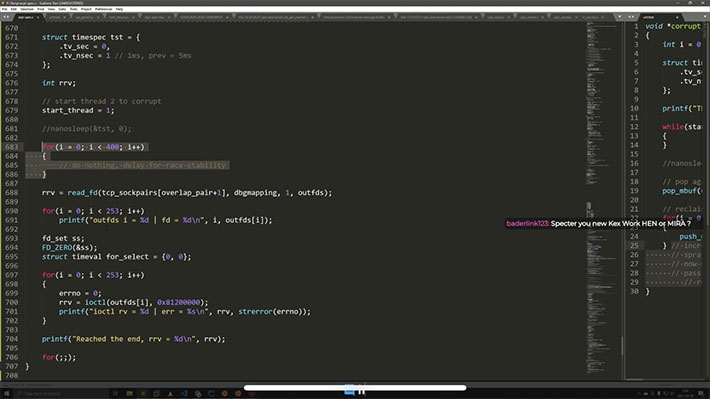Viewport: 710px width, 399px height.
Task: Click on the 'for(i = 0; i < 400; i++)' line
Action: tap(93, 147)
